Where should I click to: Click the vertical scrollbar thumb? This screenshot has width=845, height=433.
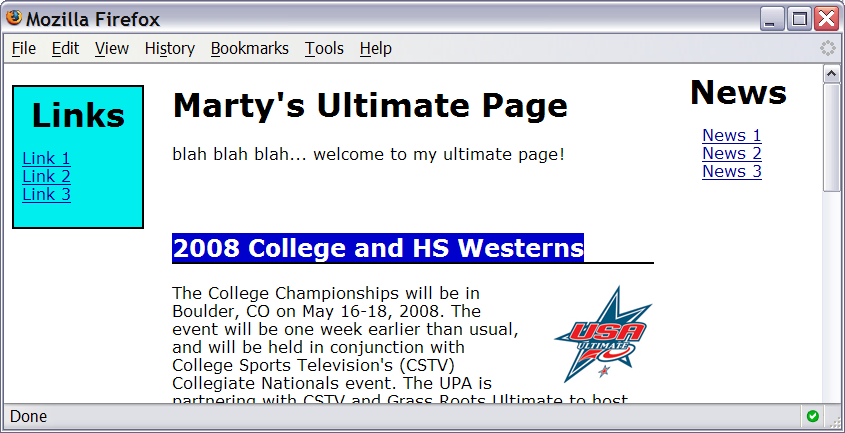(831, 136)
